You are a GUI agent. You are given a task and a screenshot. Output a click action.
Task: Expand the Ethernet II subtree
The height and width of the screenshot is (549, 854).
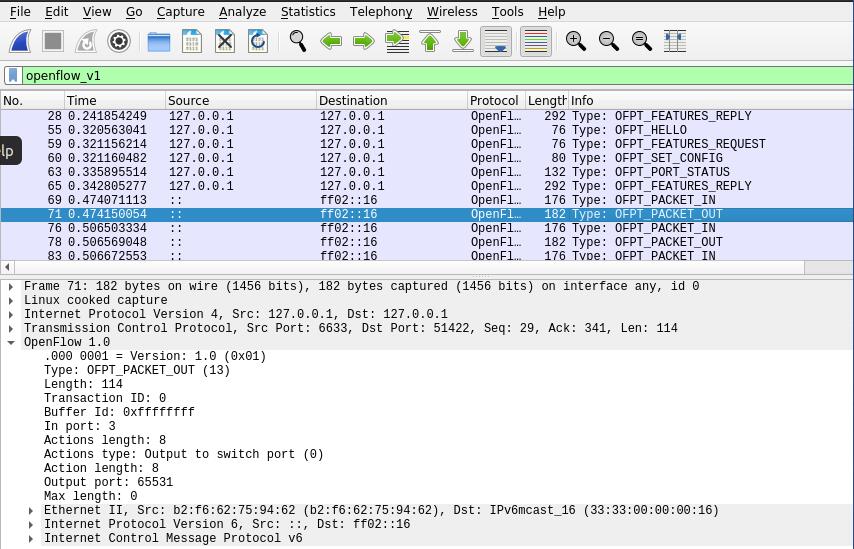pos(31,510)
